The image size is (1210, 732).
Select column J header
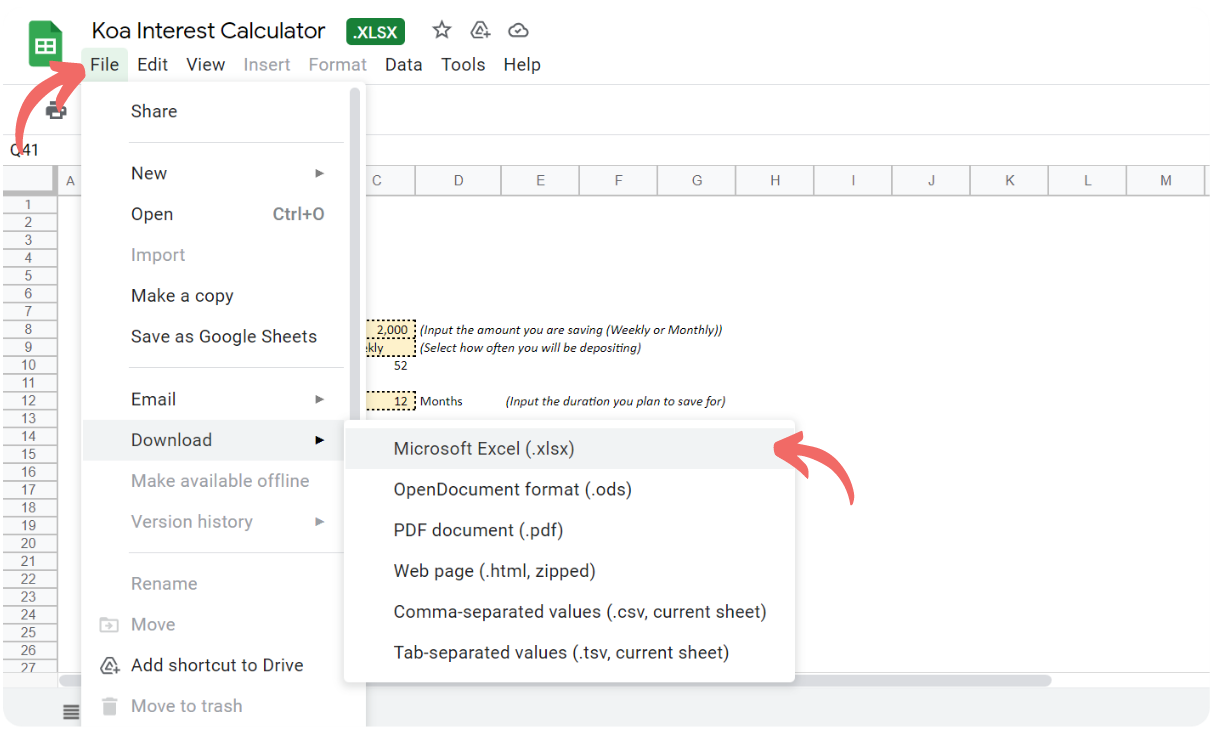931,181
